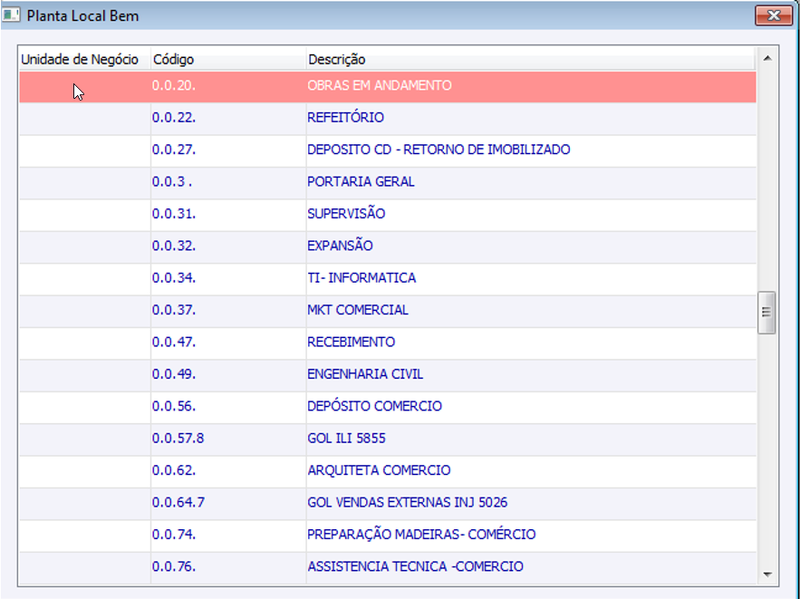This screenshot has height=599, width=800.
Task: Select code 0.0.62.
Action: (x=173, y=471)
